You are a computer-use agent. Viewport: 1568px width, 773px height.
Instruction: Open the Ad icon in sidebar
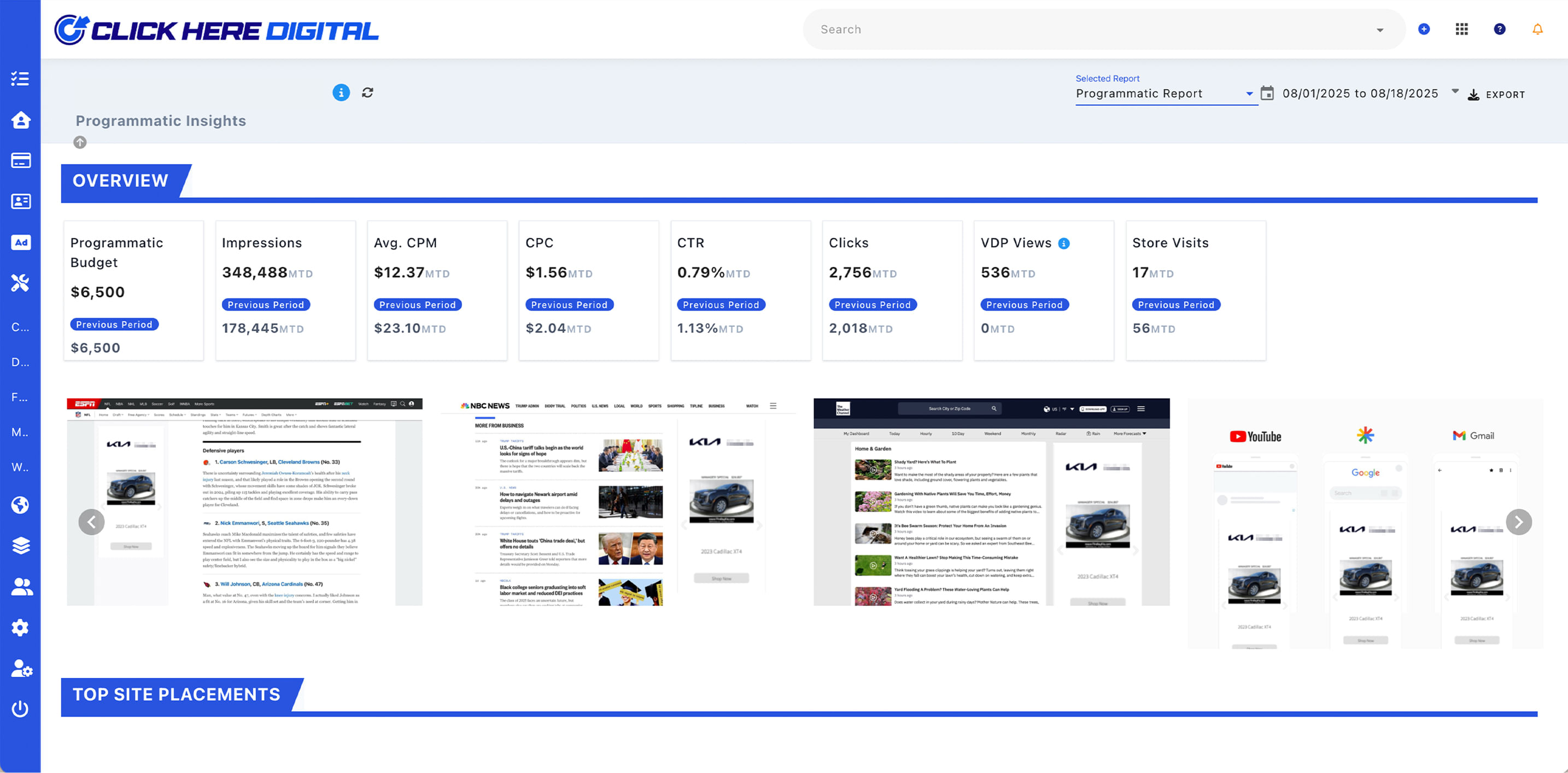(x=21, y=242)
